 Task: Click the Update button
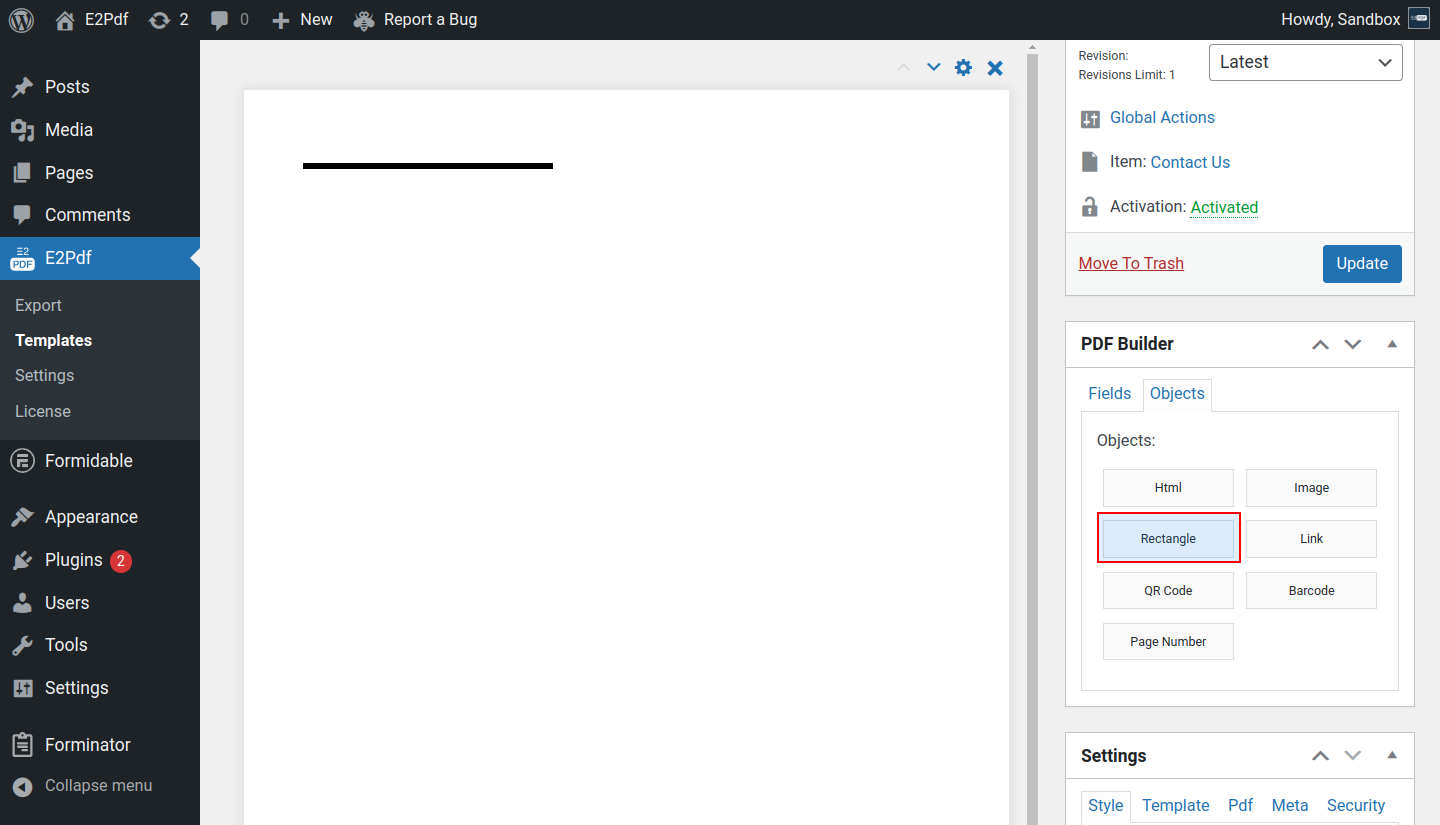click(1361, 264)
